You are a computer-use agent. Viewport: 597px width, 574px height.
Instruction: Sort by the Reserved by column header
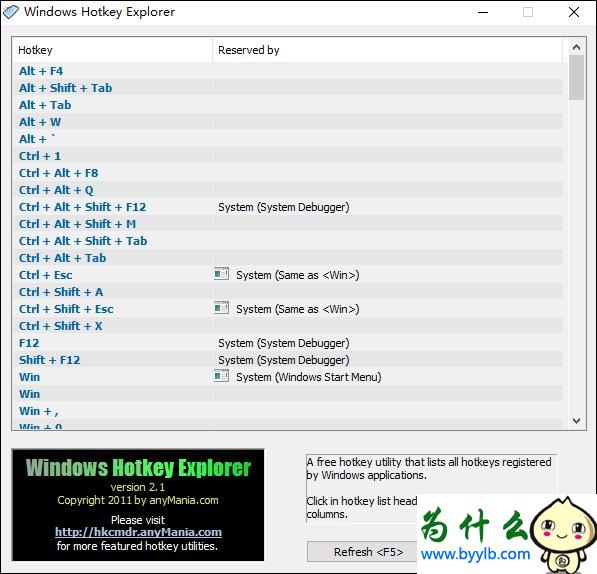pos(387,50)
